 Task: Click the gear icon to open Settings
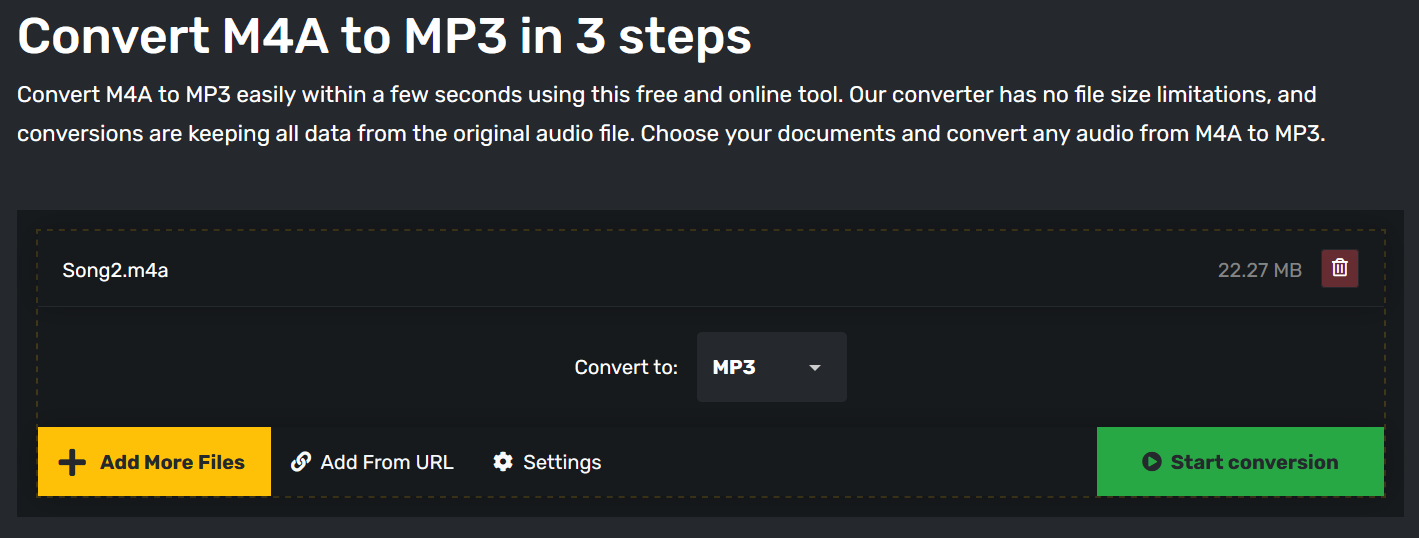click(503, 462)
